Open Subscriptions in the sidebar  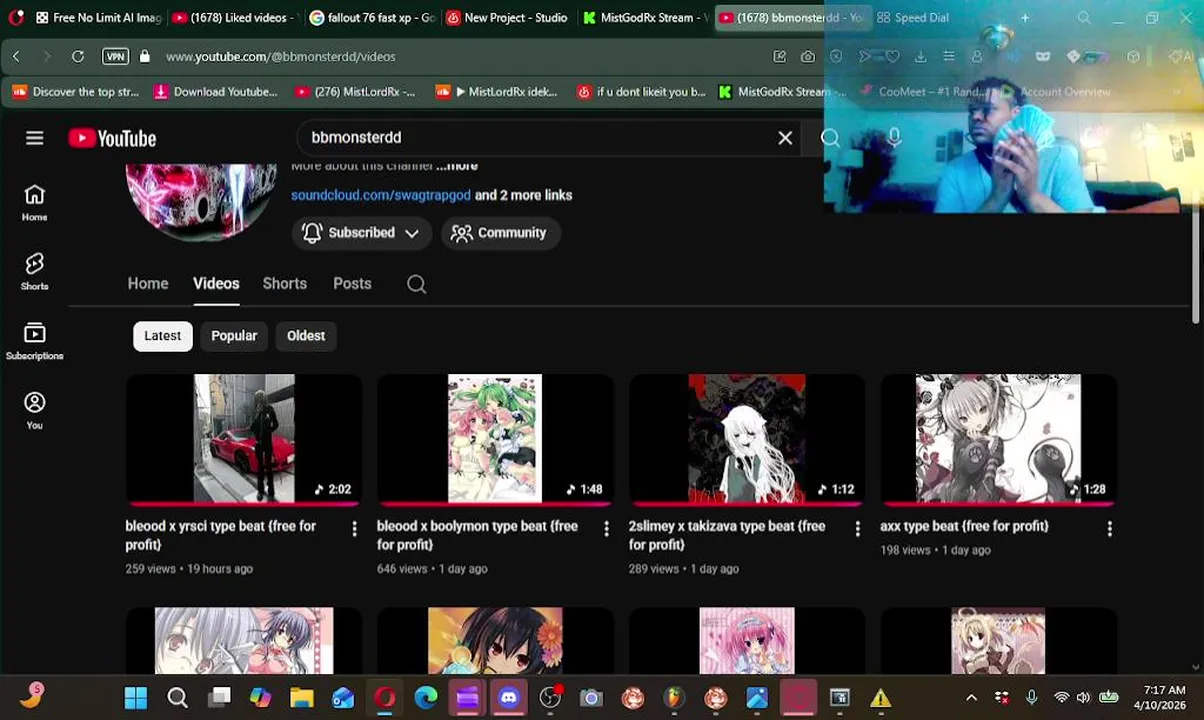(34, 341)
